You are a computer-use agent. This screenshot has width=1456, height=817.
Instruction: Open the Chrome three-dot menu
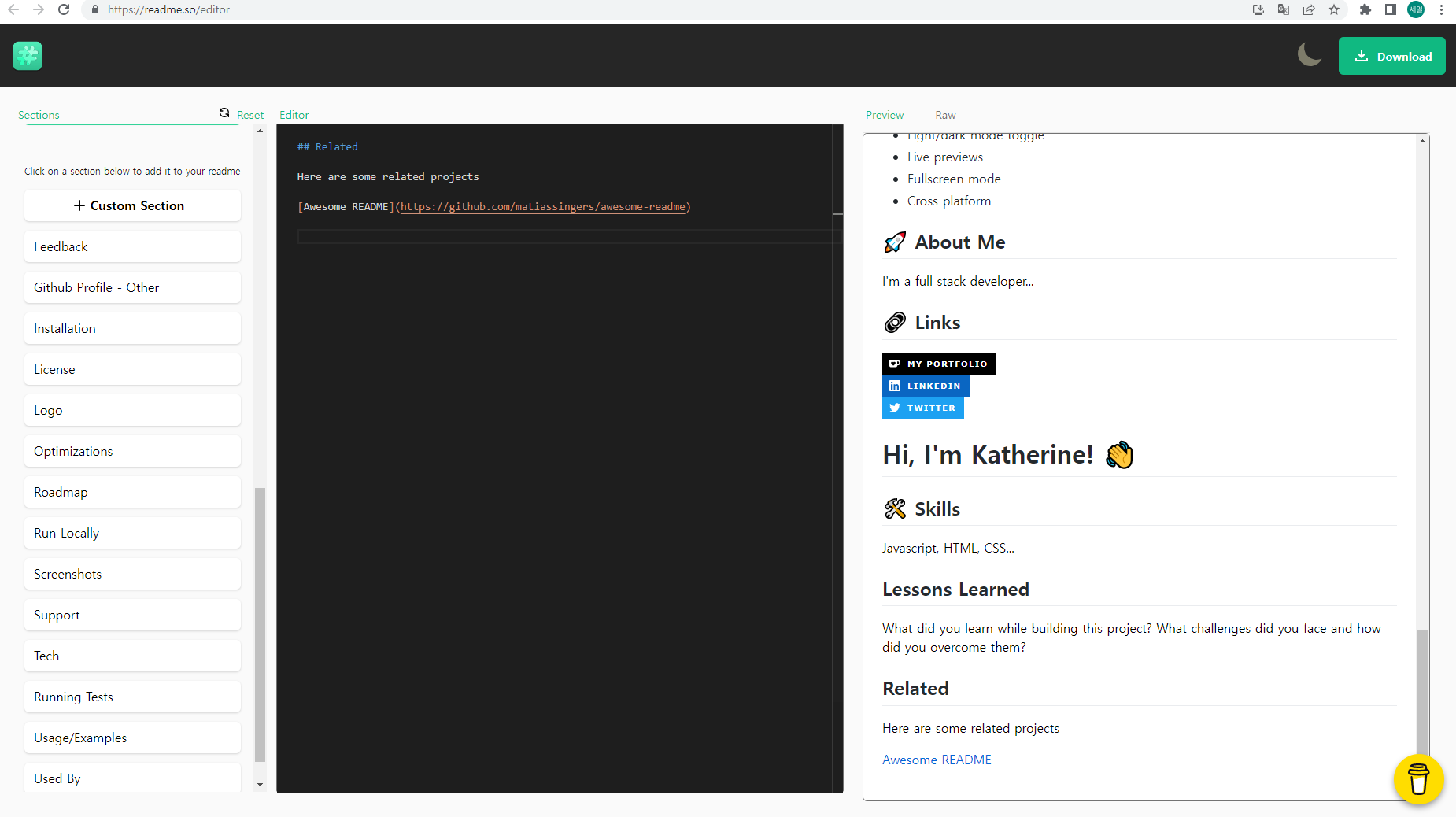(1441, 9)
